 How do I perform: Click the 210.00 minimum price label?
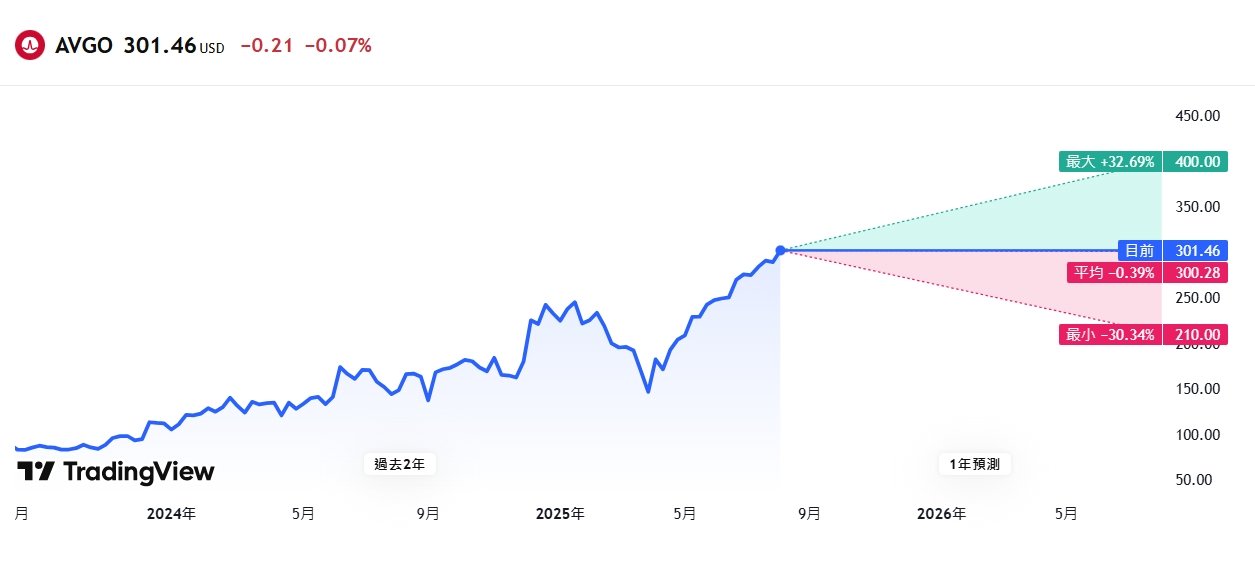point(1197,335)
